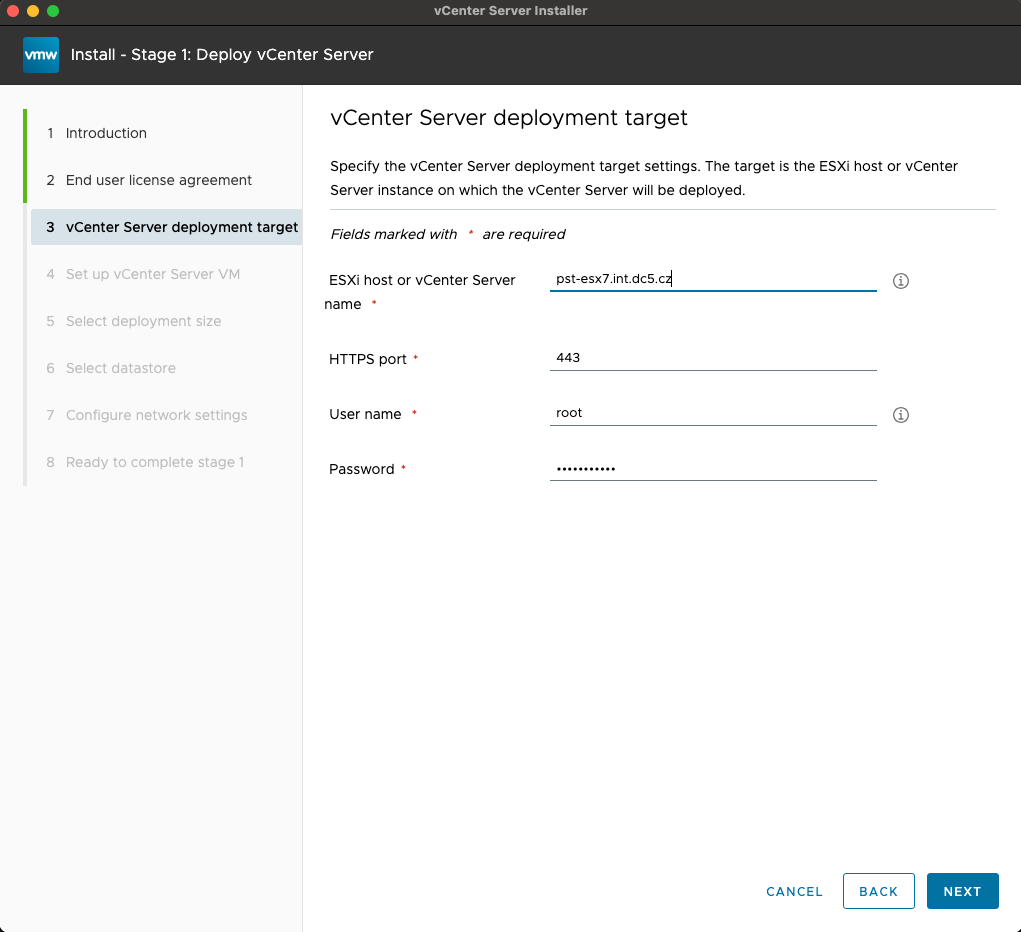Click the vmw logo in header
1021x932 pixels.
click(x=41, y=55)
